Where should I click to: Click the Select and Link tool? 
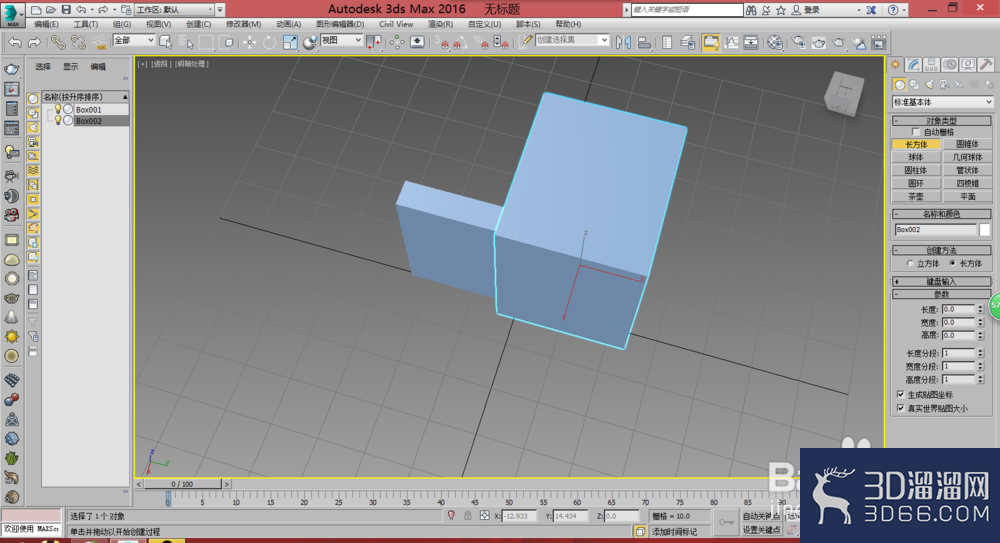(x=58, y=42)
